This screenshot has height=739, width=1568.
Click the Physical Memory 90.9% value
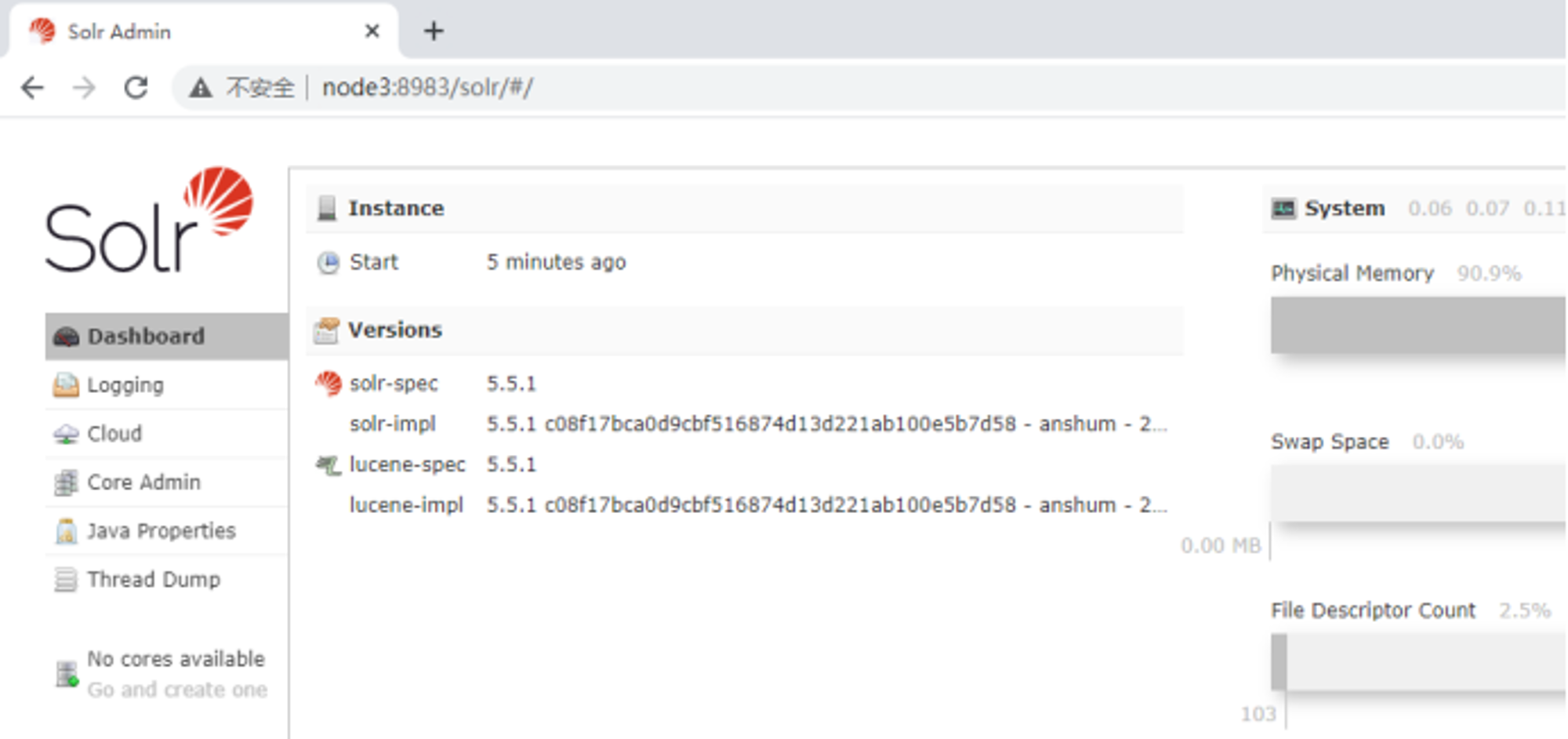click(1489, 274)
